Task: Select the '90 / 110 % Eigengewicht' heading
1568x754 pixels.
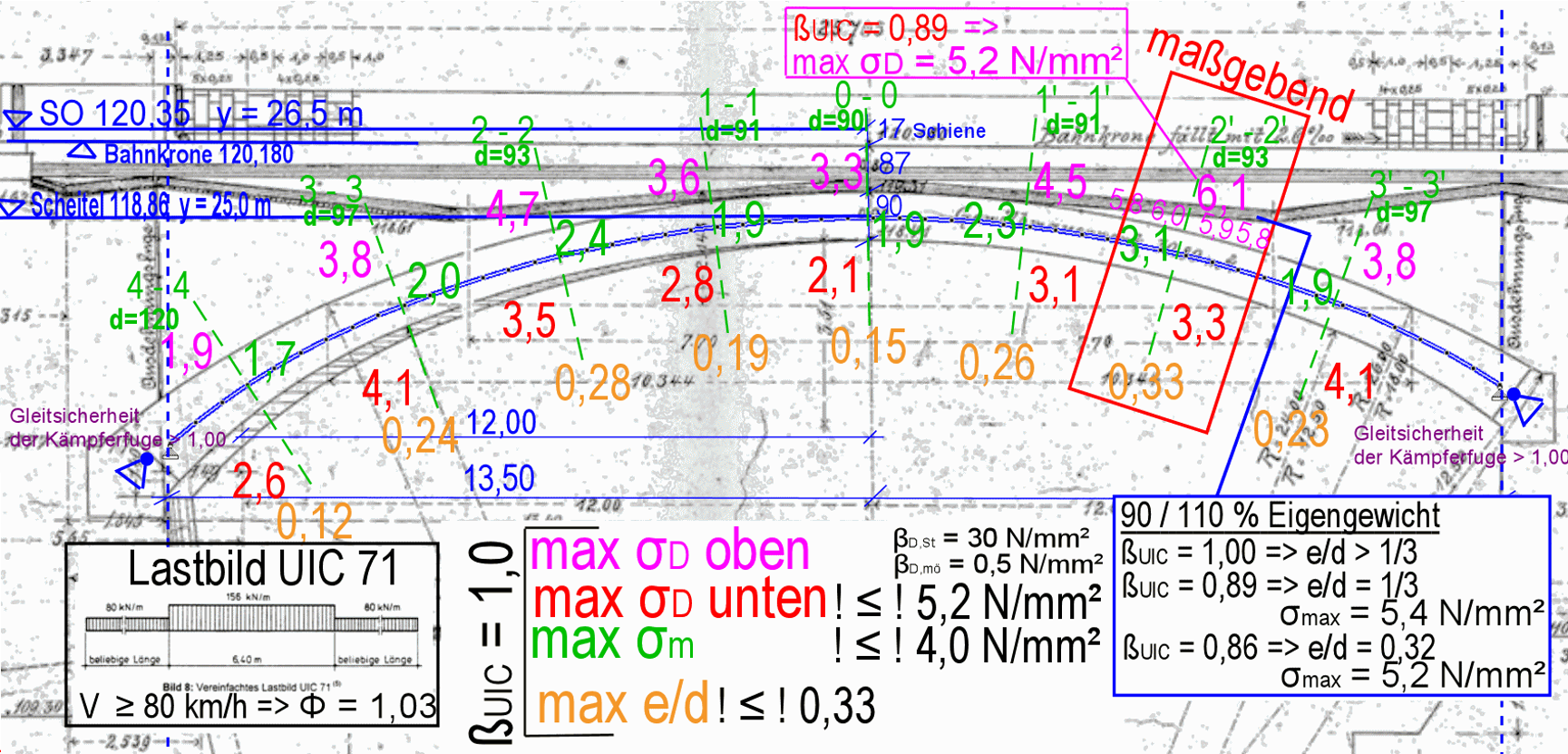Action: (x=1280, y=515)
